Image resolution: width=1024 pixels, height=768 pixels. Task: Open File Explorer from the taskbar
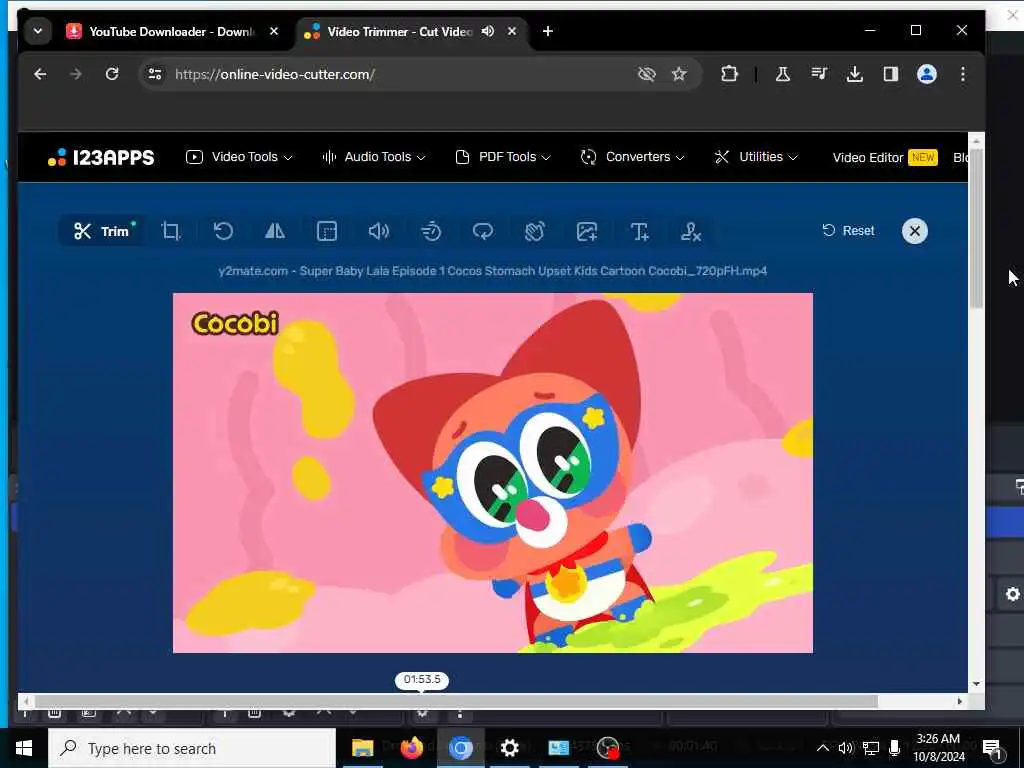click(x=362, y=748)
